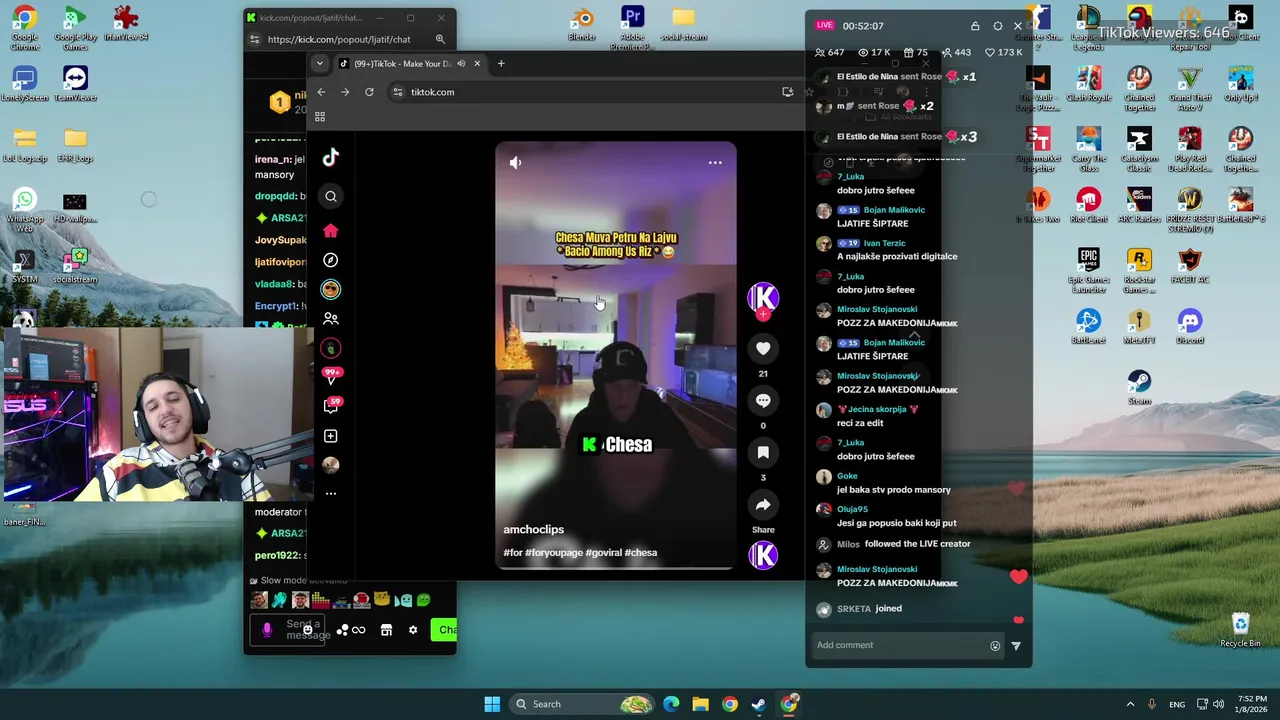Open a new Chrome tab
This screenshot has width=1280, height=720.
pyautogui.click(x=501, y=64)
